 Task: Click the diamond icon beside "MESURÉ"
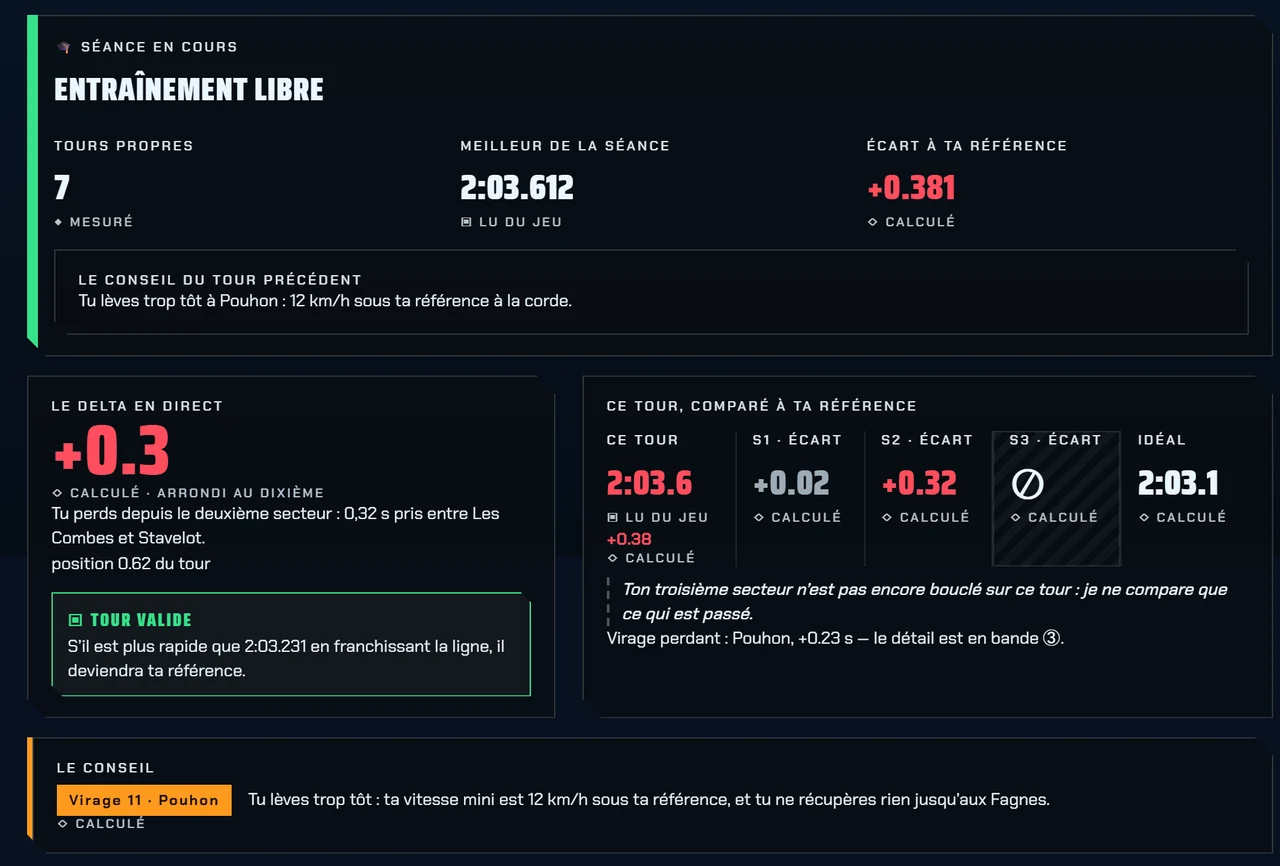pyautogui.click(x=58, y=222)
